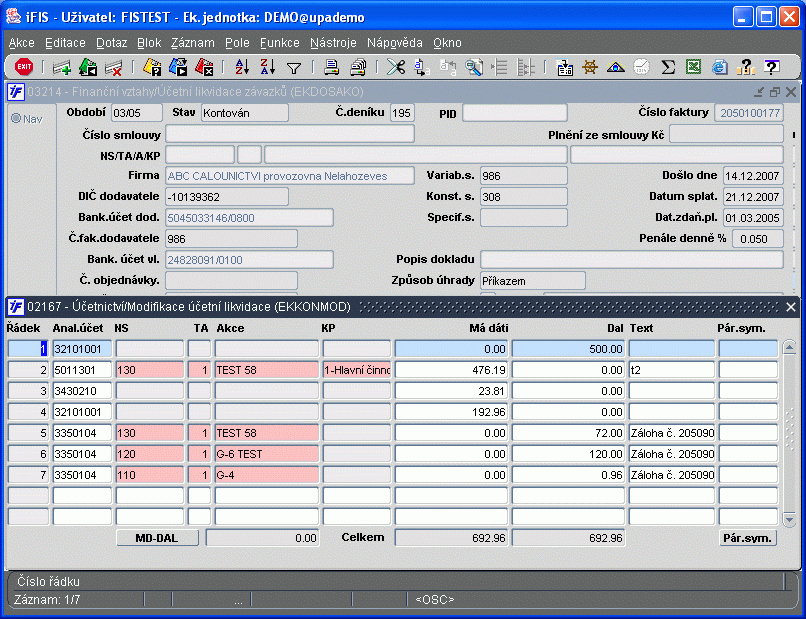Open the Záznam menu
The height and width of the screenshot is (619, 806).
point(193,43)
